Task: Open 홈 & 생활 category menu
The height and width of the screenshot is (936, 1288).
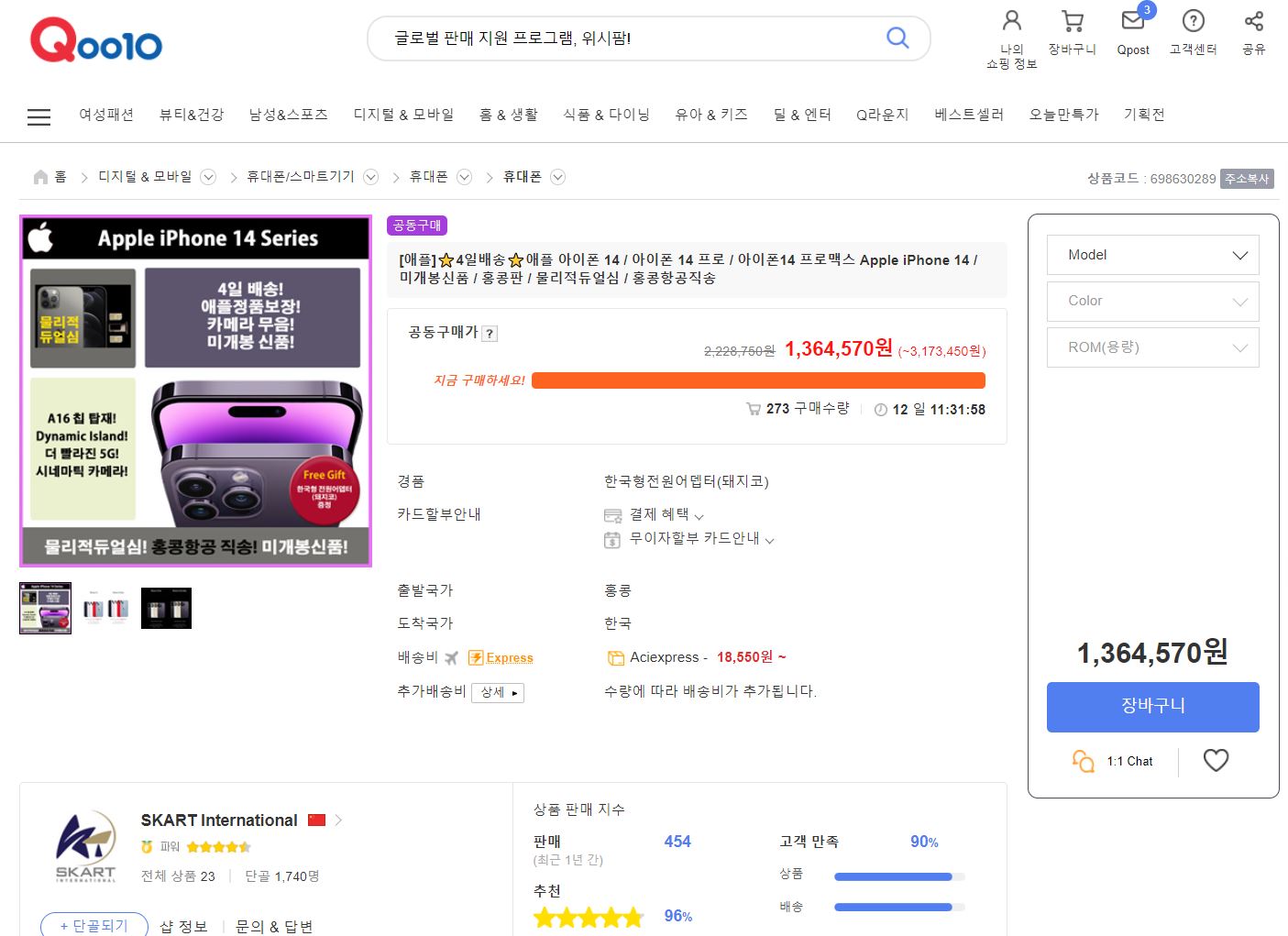Action: point(509,115)
